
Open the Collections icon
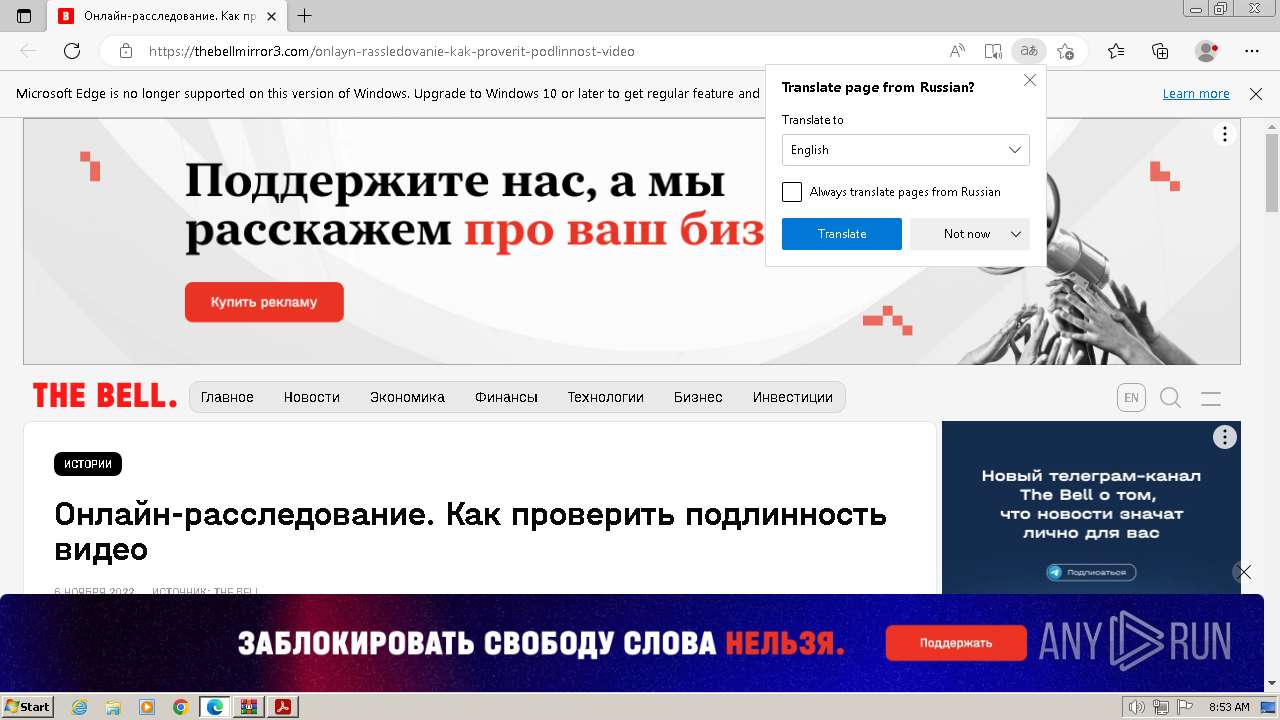[1160, 51]
